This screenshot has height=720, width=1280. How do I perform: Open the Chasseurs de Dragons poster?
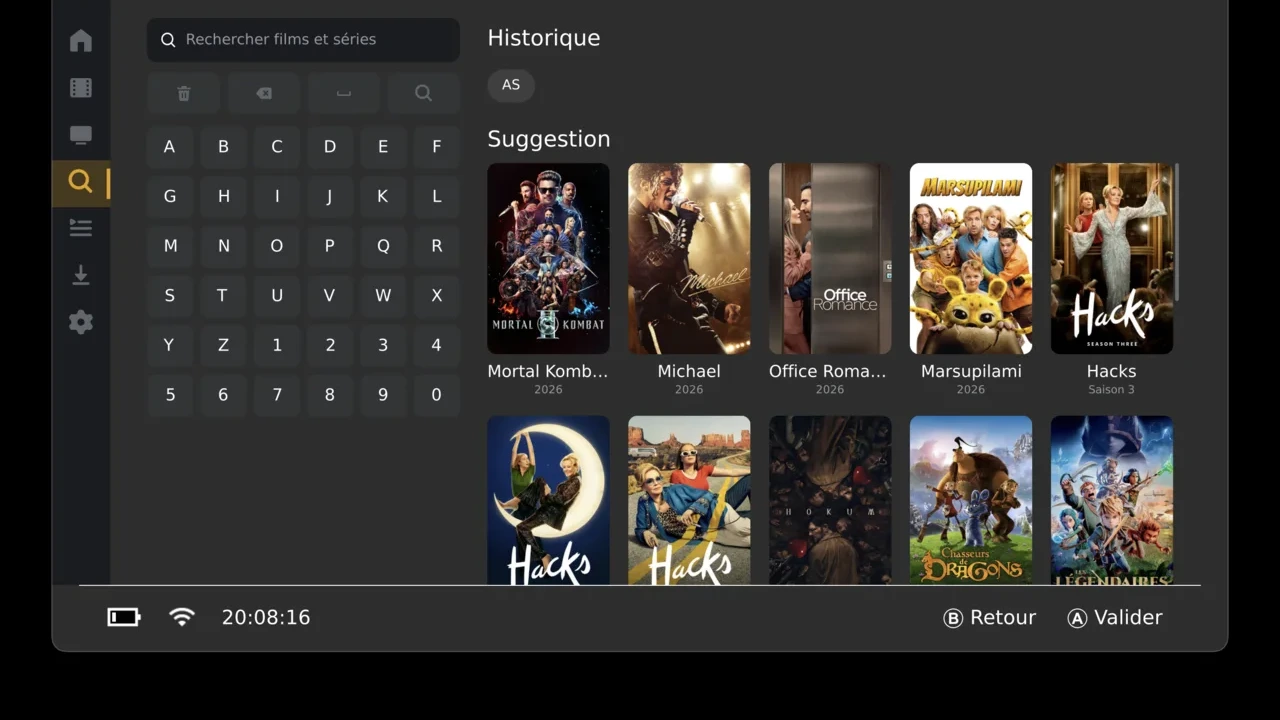pos(971,500)
